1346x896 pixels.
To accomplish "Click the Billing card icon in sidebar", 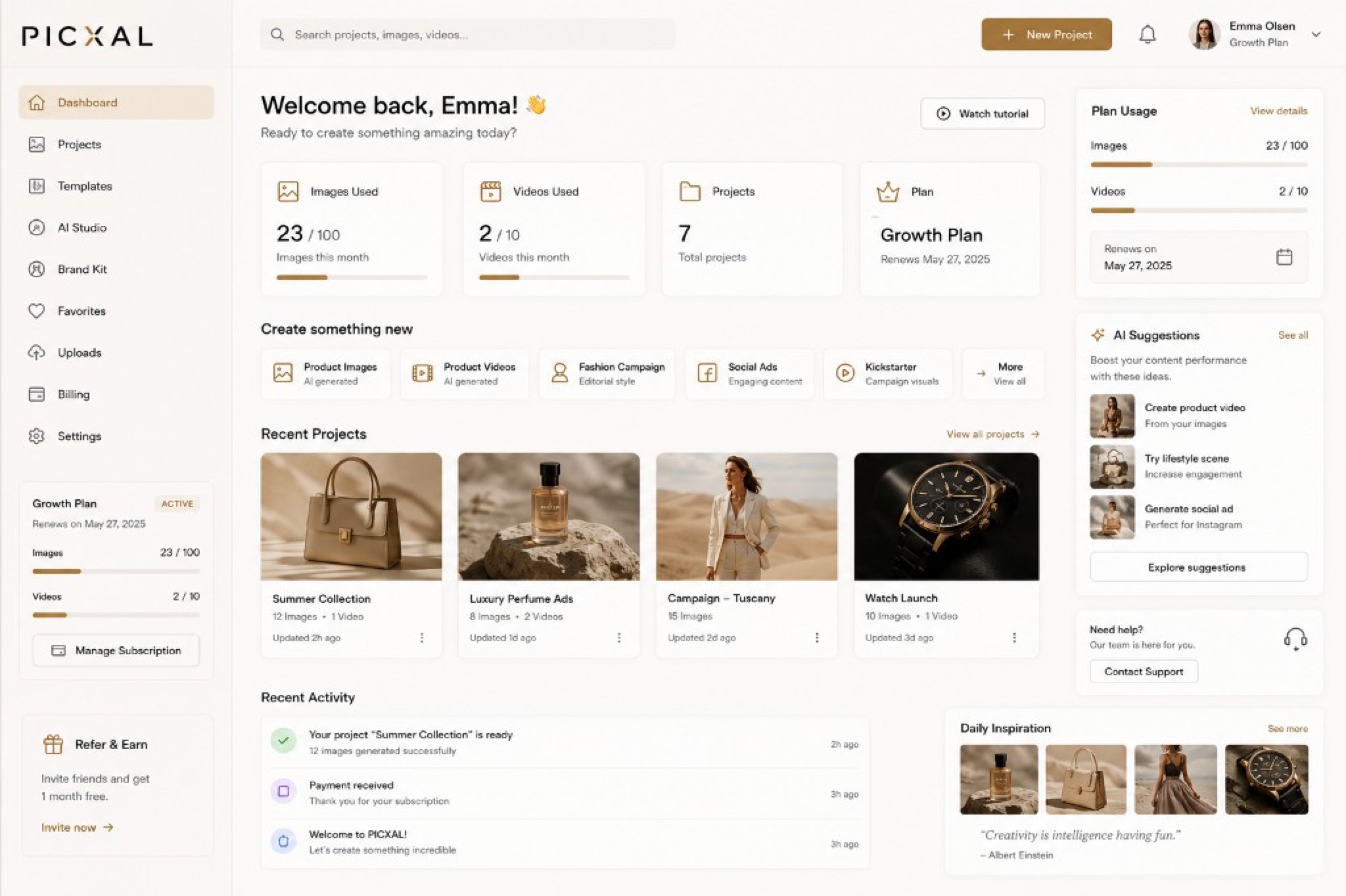I will click(37, 394).
